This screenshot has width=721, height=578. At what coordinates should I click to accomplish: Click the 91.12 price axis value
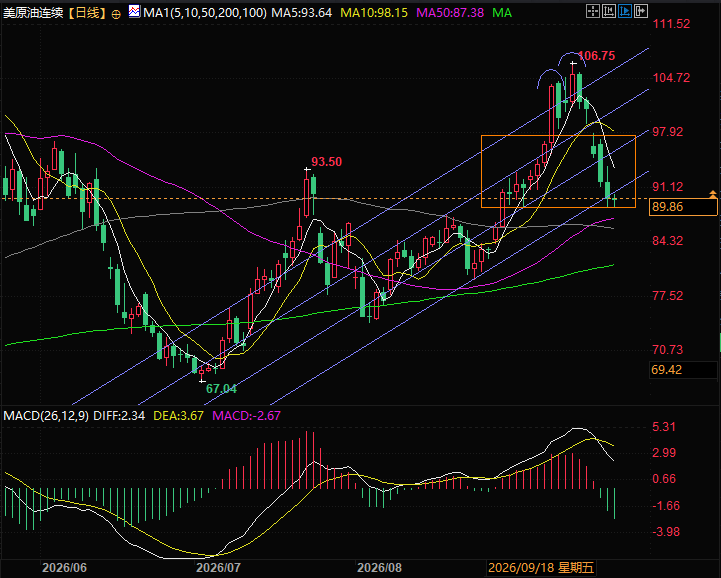point(668,187)
